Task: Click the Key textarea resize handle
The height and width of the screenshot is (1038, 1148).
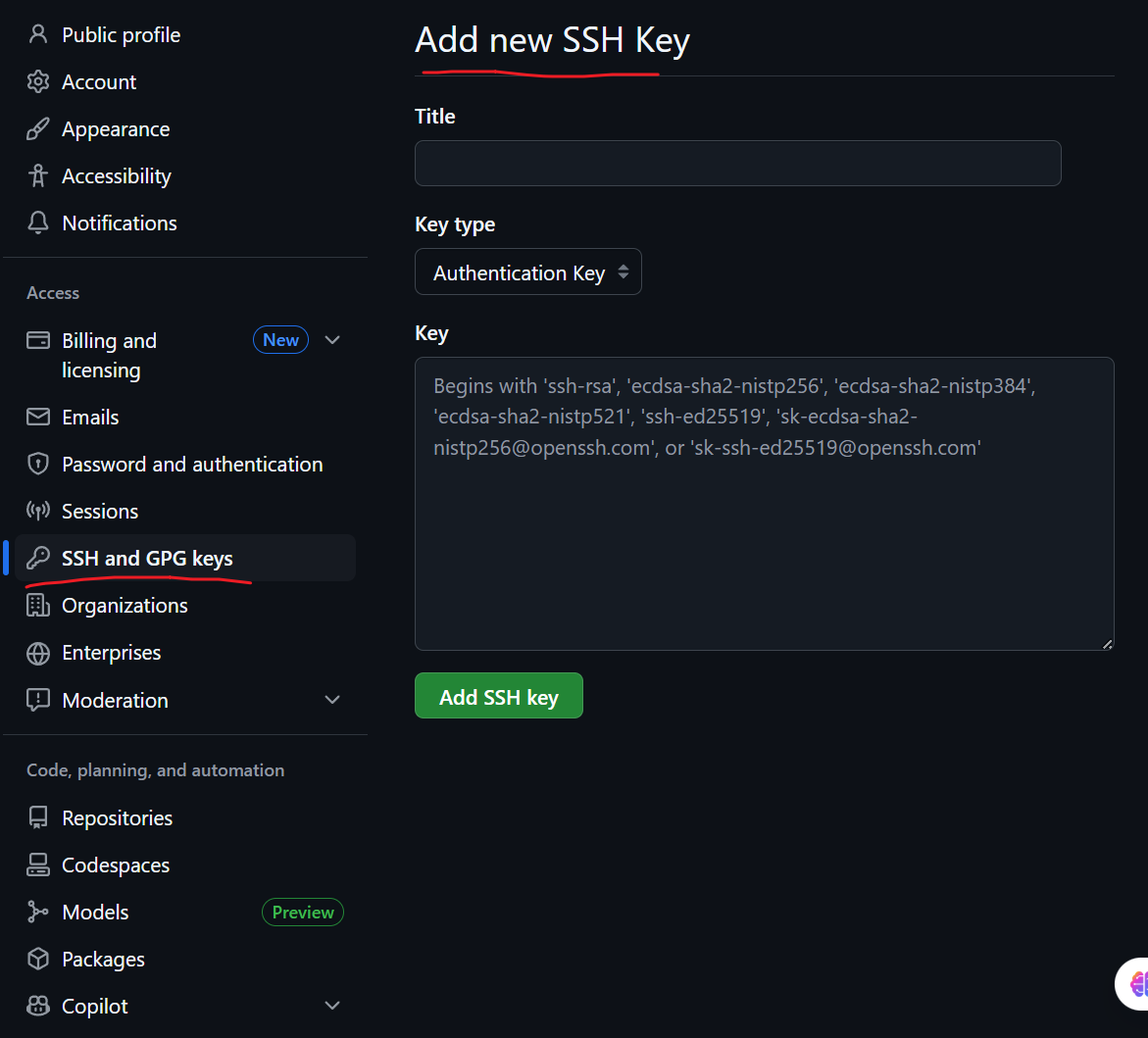Action: point(1108,644)
